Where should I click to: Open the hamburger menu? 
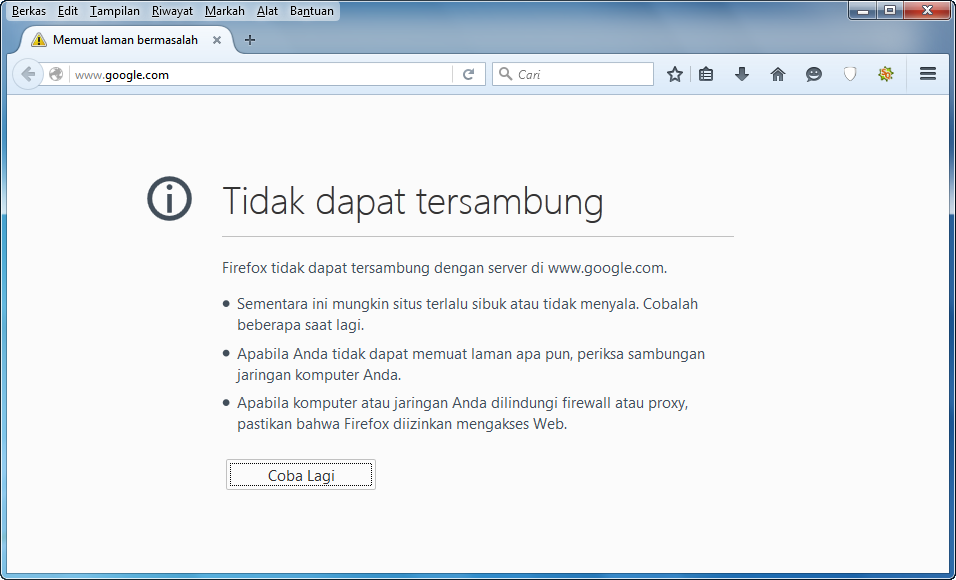click(927, 74)
